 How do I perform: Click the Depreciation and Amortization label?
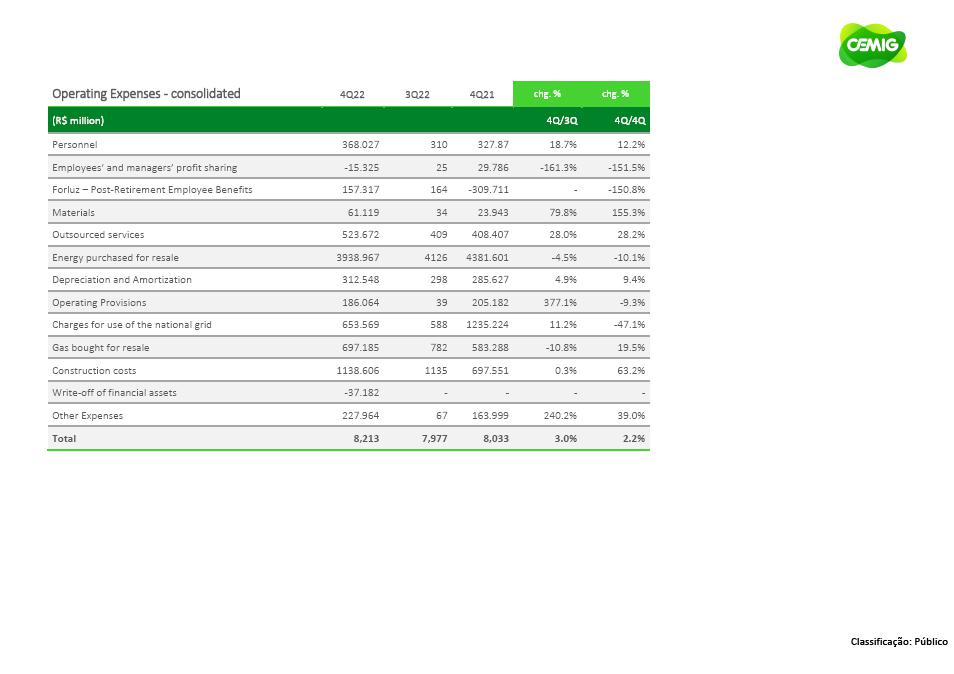point(121,280)
